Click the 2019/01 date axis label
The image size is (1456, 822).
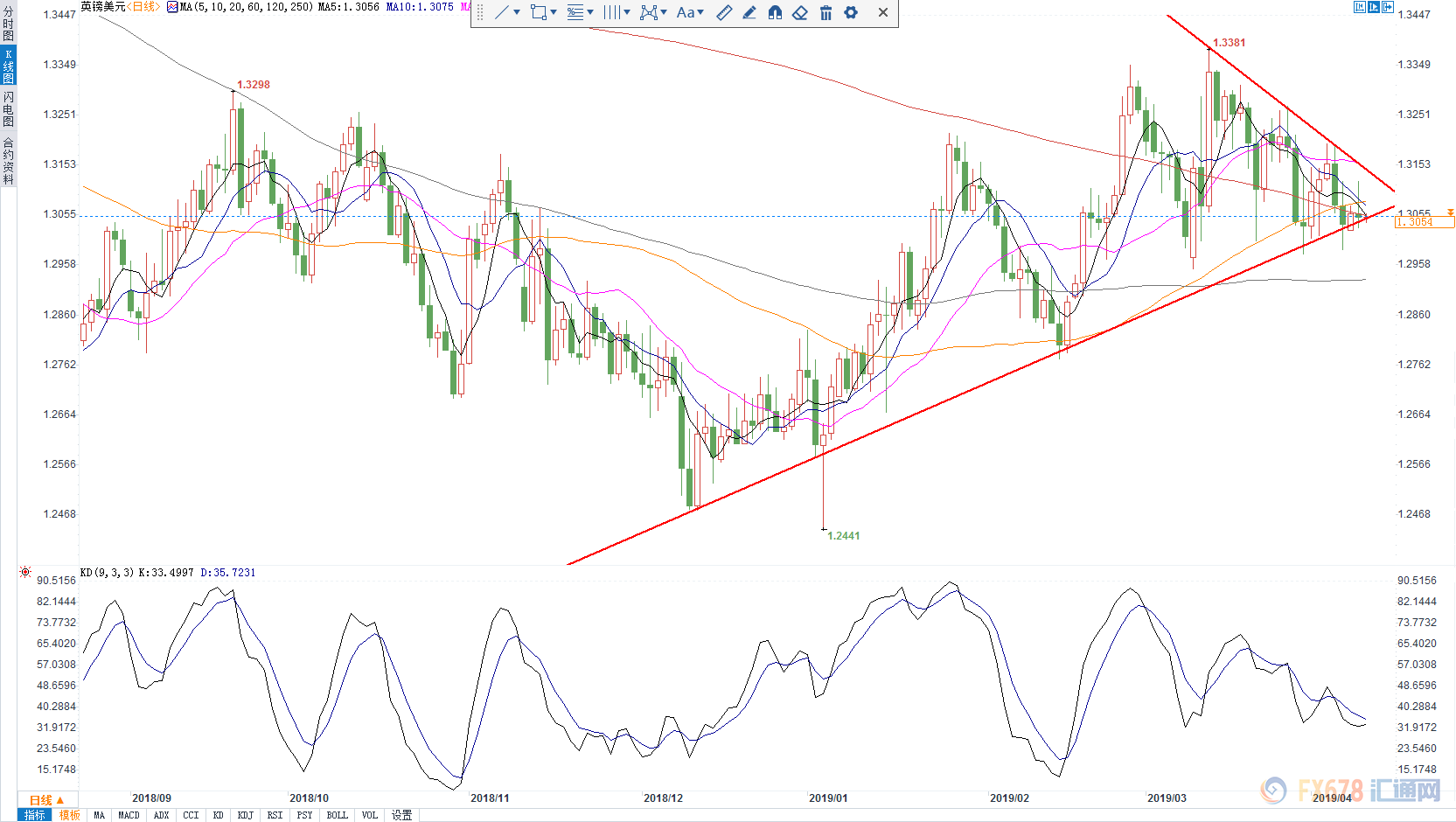pyautogui.click(x=828, y=798)
